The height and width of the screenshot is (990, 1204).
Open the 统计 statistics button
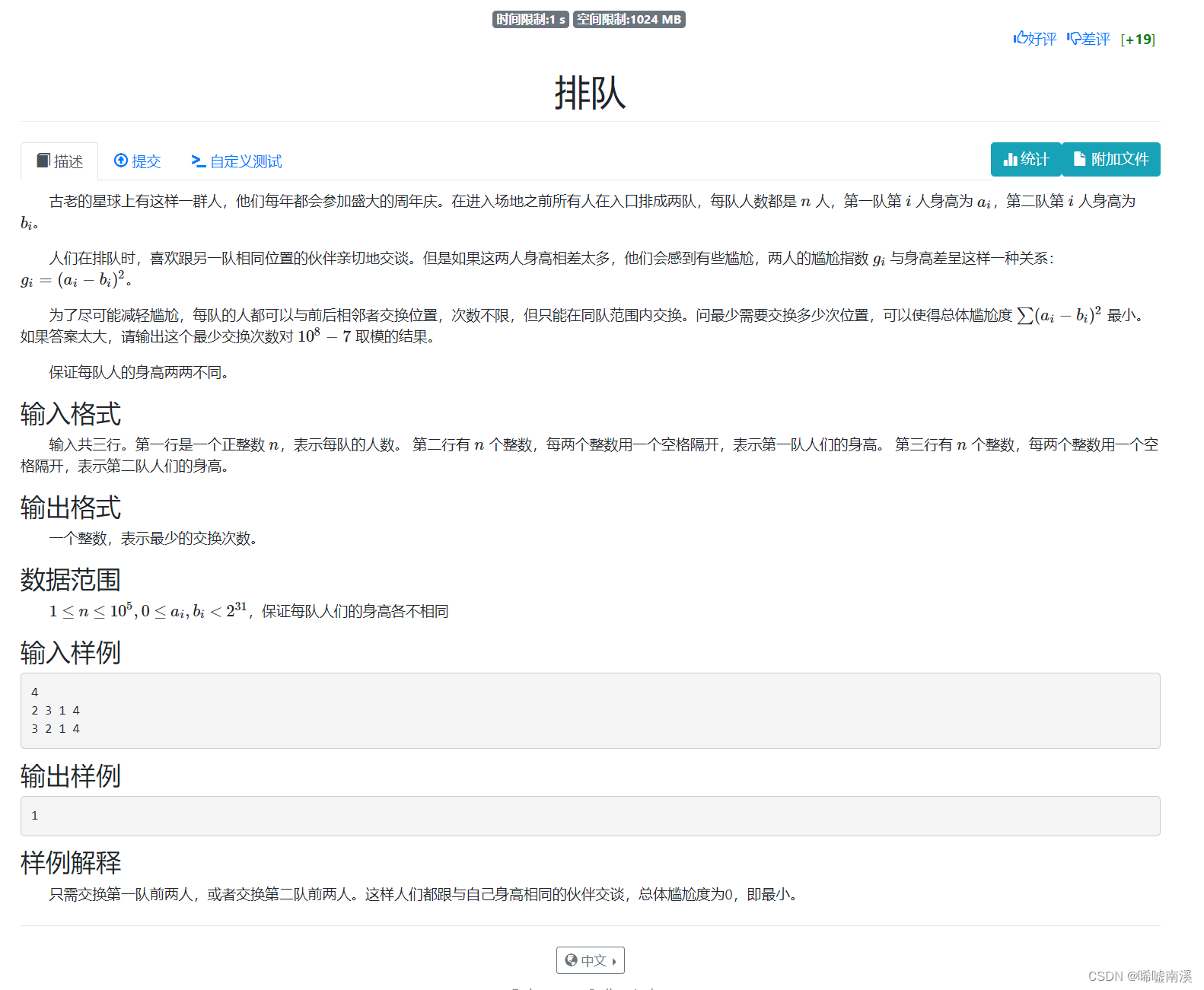1026,159
